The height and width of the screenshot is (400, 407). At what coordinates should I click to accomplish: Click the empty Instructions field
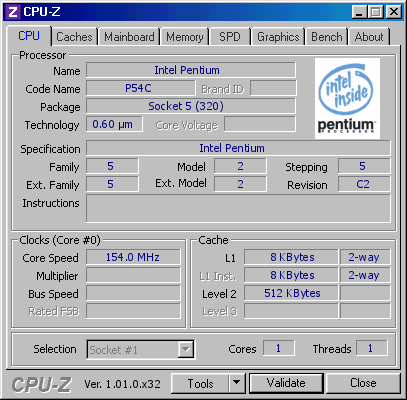click(238, 208)
